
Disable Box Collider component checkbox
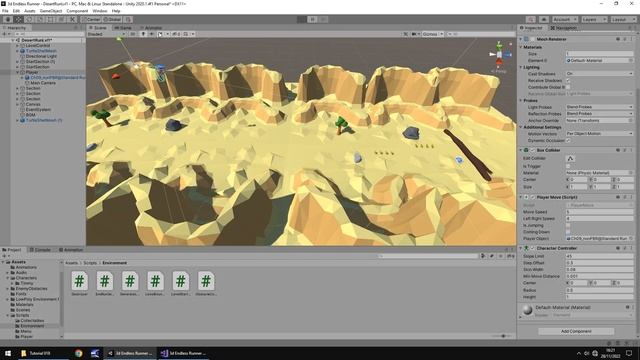click(533, 150)
